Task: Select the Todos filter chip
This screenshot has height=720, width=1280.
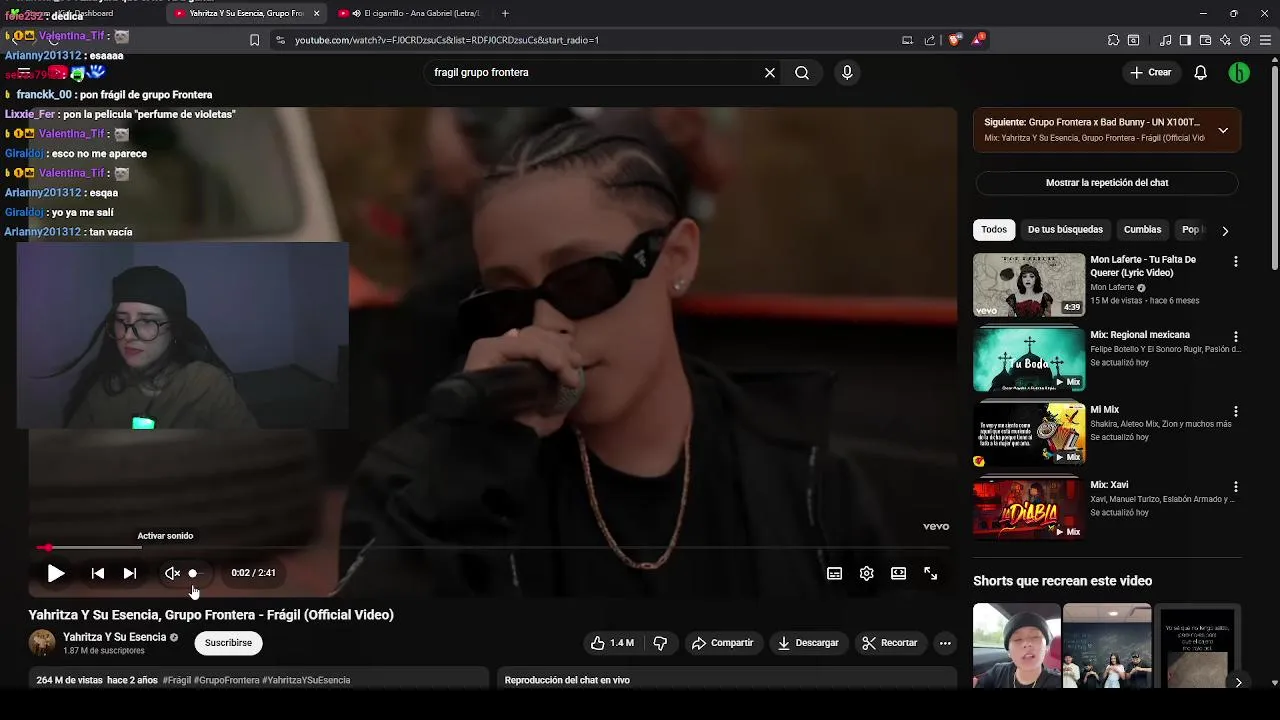Action: (994, 230)
